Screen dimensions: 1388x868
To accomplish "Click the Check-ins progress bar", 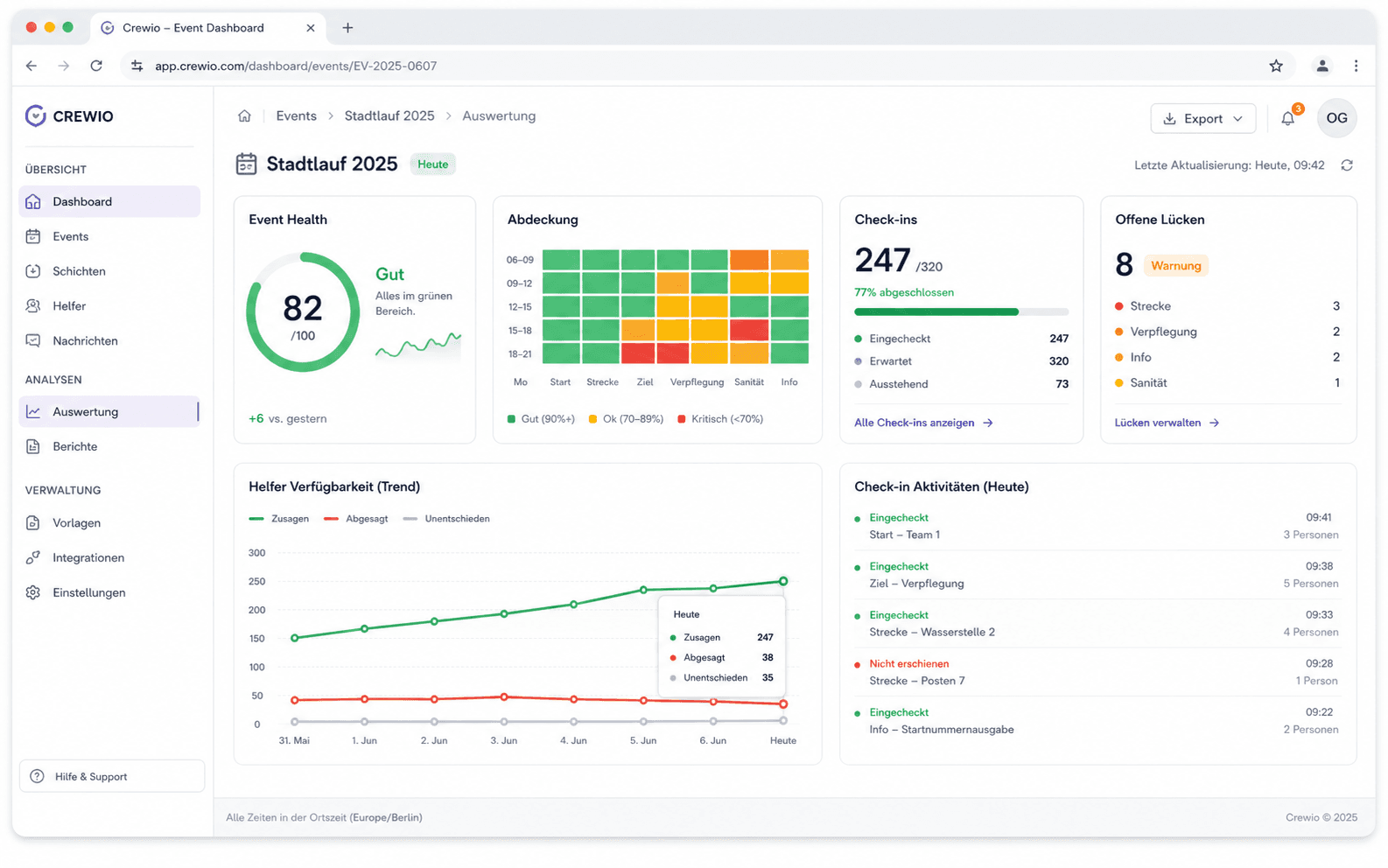I will 961,311.
